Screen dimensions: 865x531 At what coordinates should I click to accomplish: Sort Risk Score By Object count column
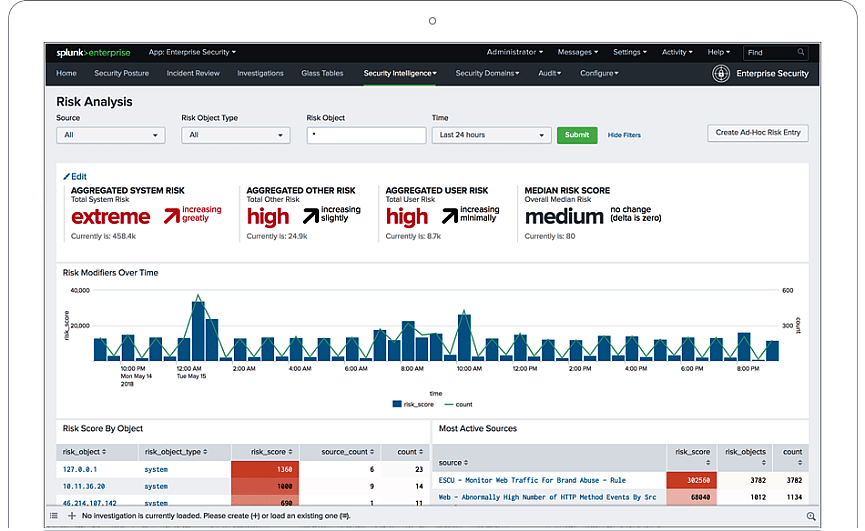pyautogui.click(x=410, y=452)
